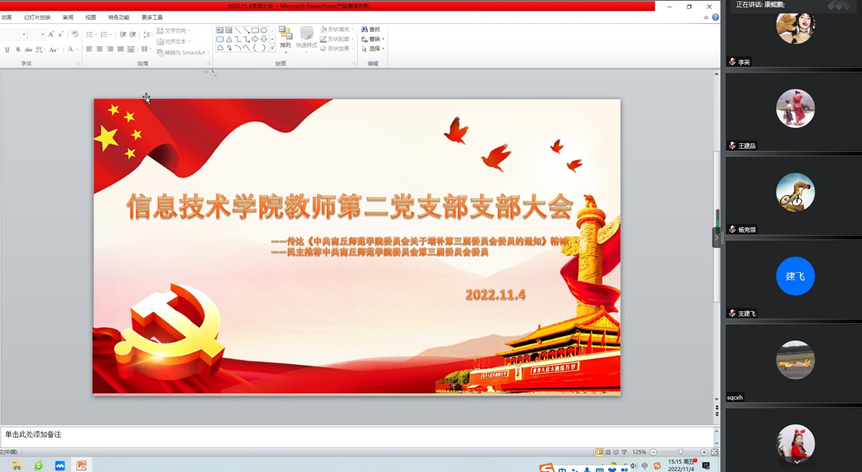Click the notes field 单击此处添加备注
Image resolution: width=862 pixels, height=472 pixels.
point(34,434)
